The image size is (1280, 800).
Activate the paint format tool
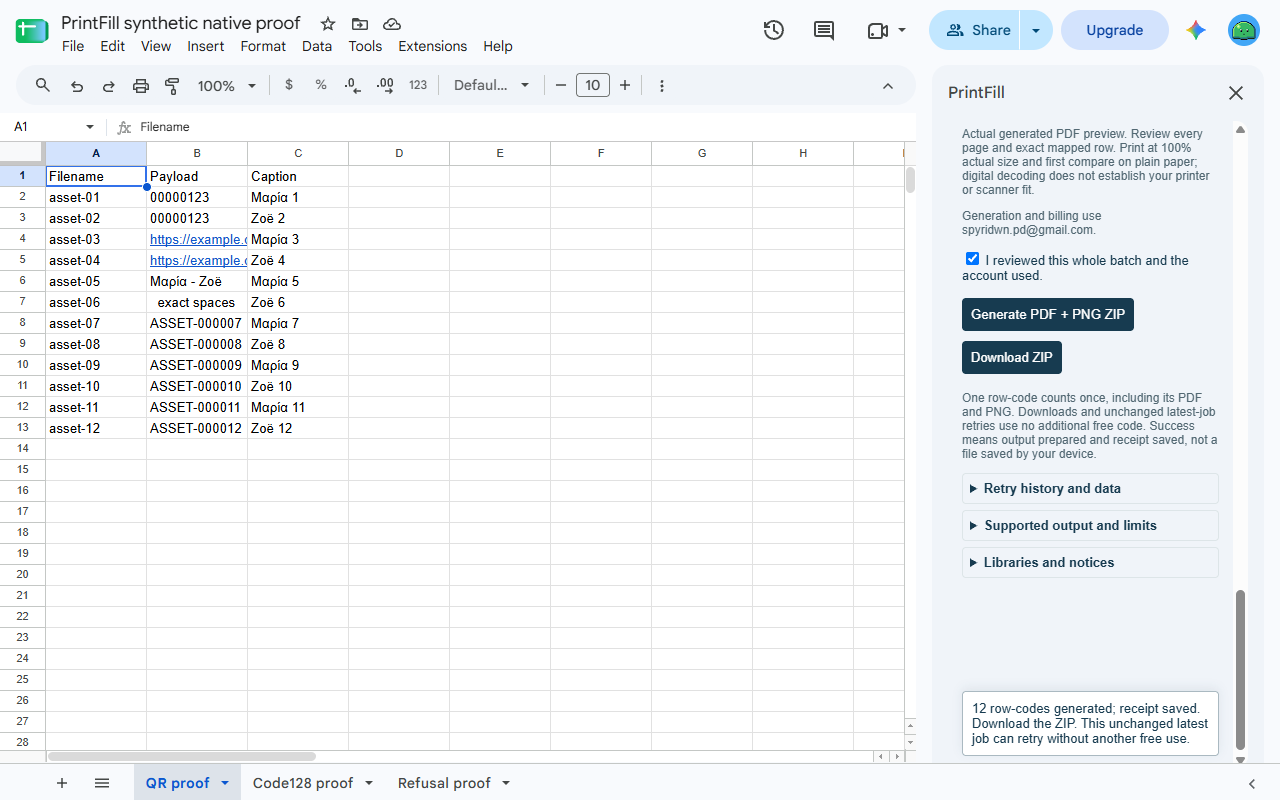(172, 86)
